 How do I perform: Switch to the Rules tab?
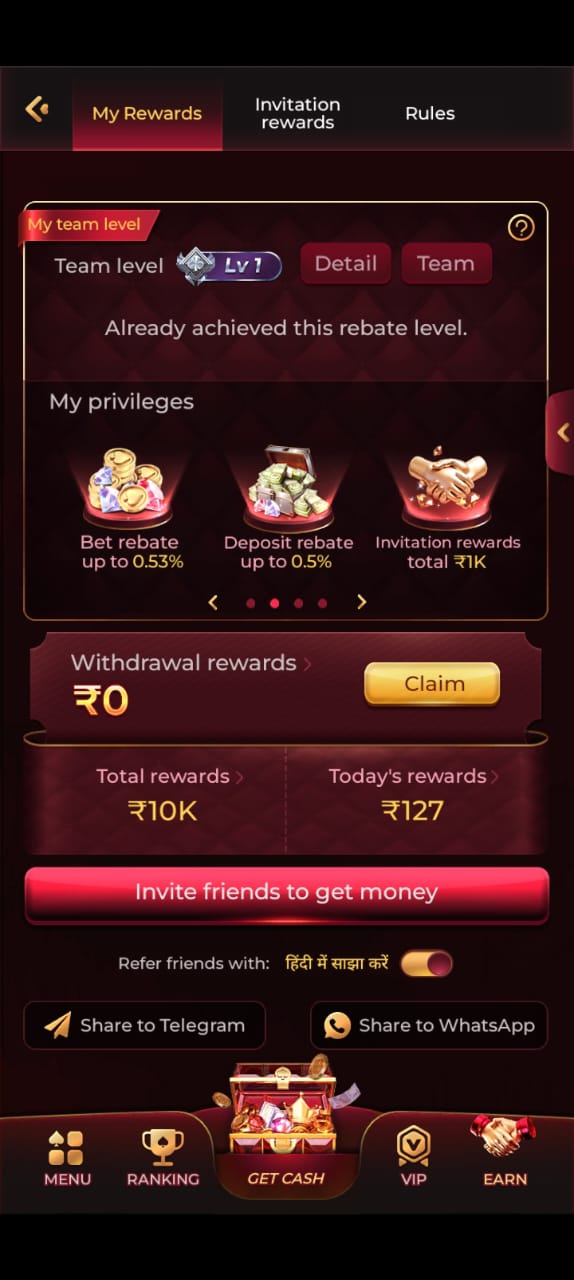coord(430,113)
